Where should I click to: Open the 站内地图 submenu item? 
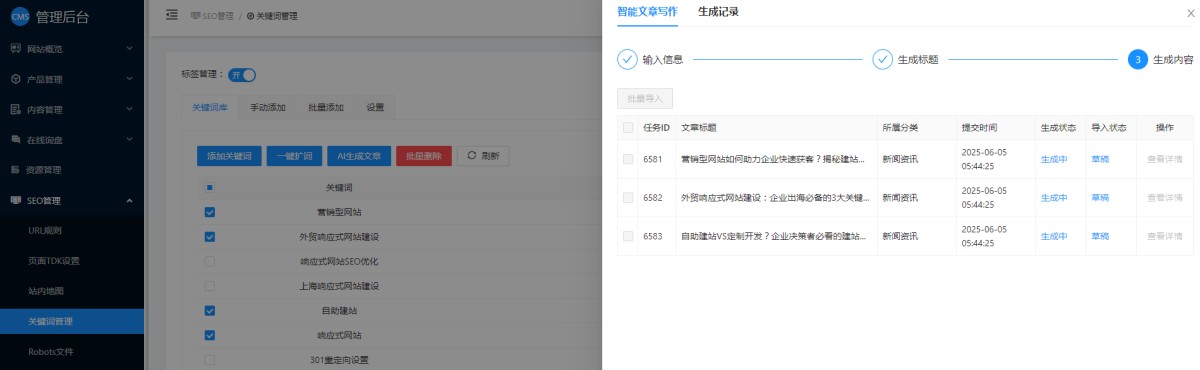click(x=72, y=291)
